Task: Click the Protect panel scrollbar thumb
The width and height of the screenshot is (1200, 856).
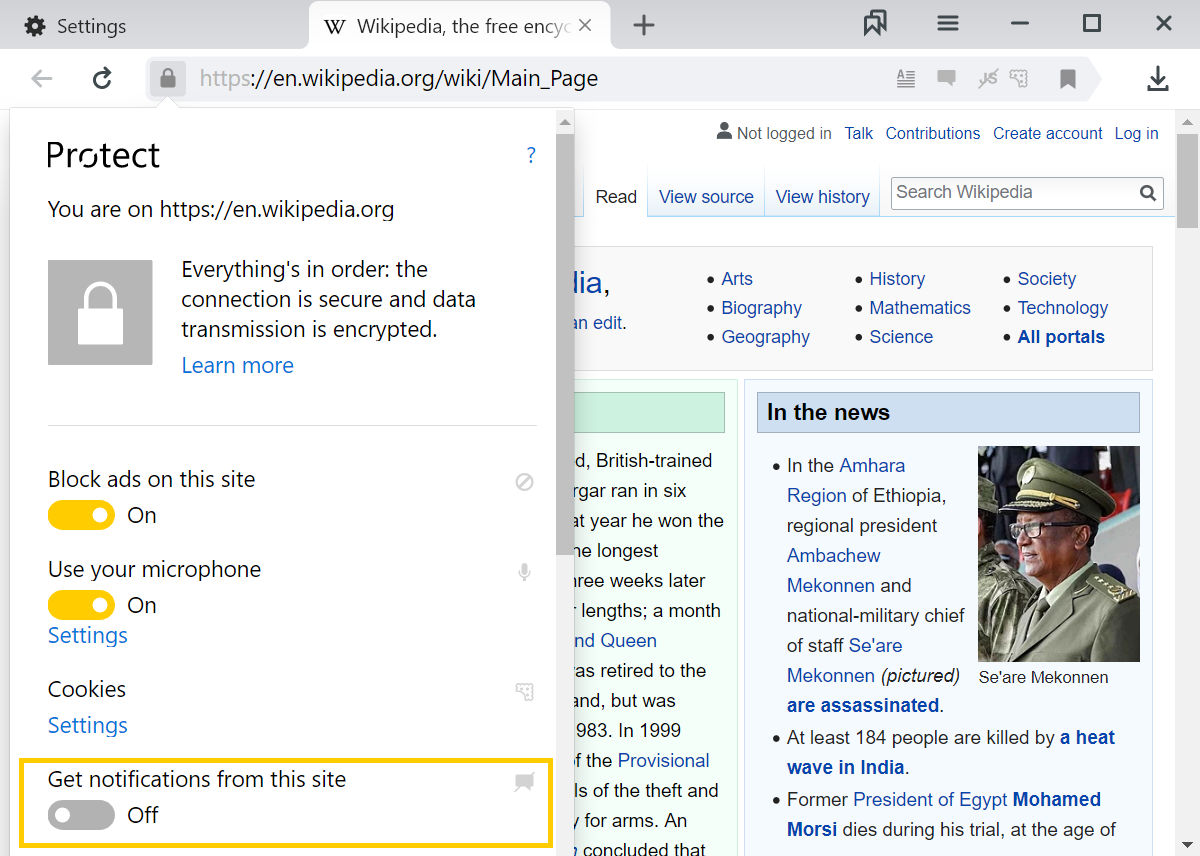Action: coord(565,345)
